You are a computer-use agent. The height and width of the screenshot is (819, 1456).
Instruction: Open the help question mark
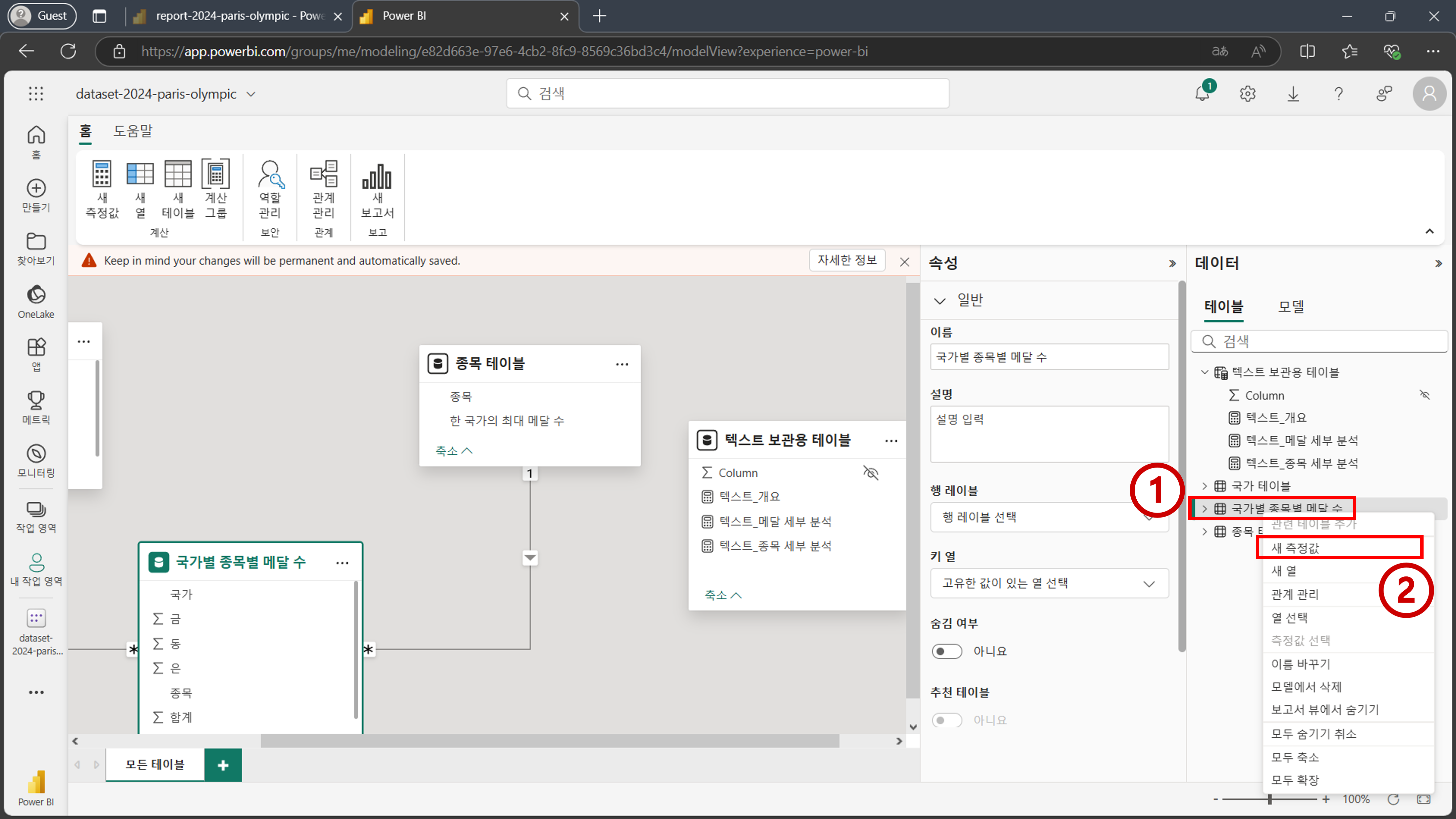tap(1339, 93)
